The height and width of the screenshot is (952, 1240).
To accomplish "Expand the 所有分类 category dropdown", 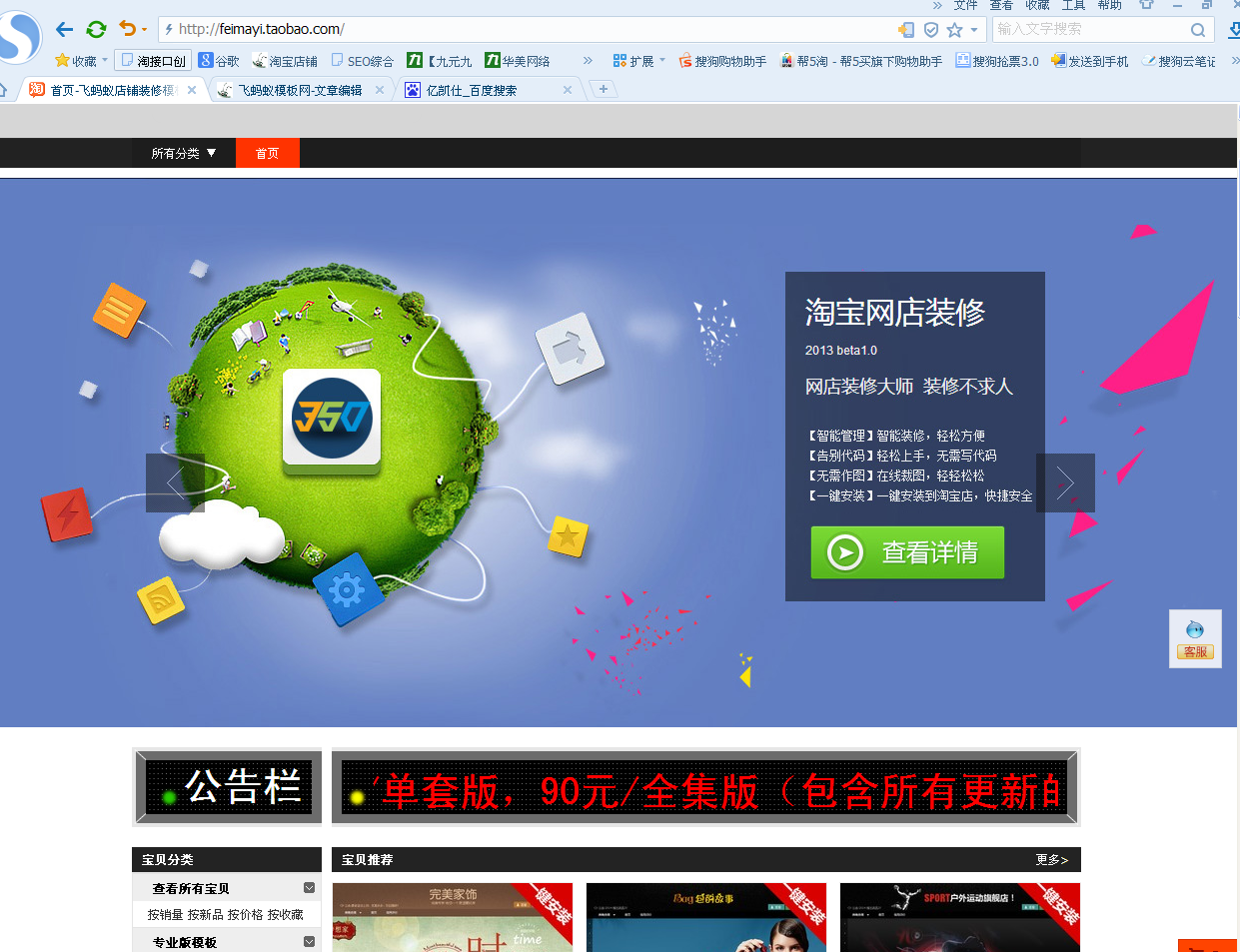I will click(183, 153).
